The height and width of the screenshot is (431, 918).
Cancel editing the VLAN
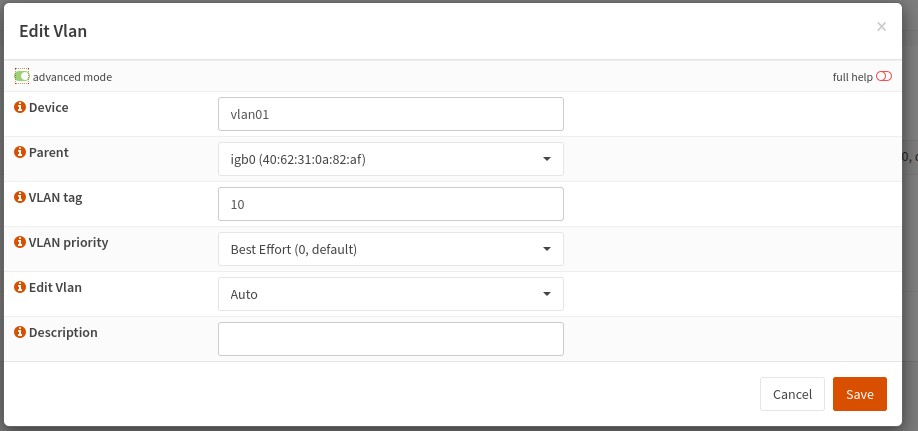click(x=792, y=394)
